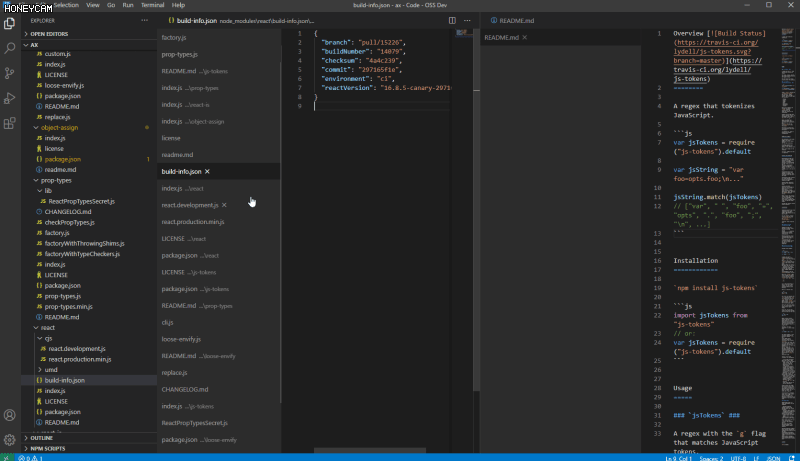The image size is (800, 461).
Task: Show errors and warnings in status bar
Action: click(31, 457)
